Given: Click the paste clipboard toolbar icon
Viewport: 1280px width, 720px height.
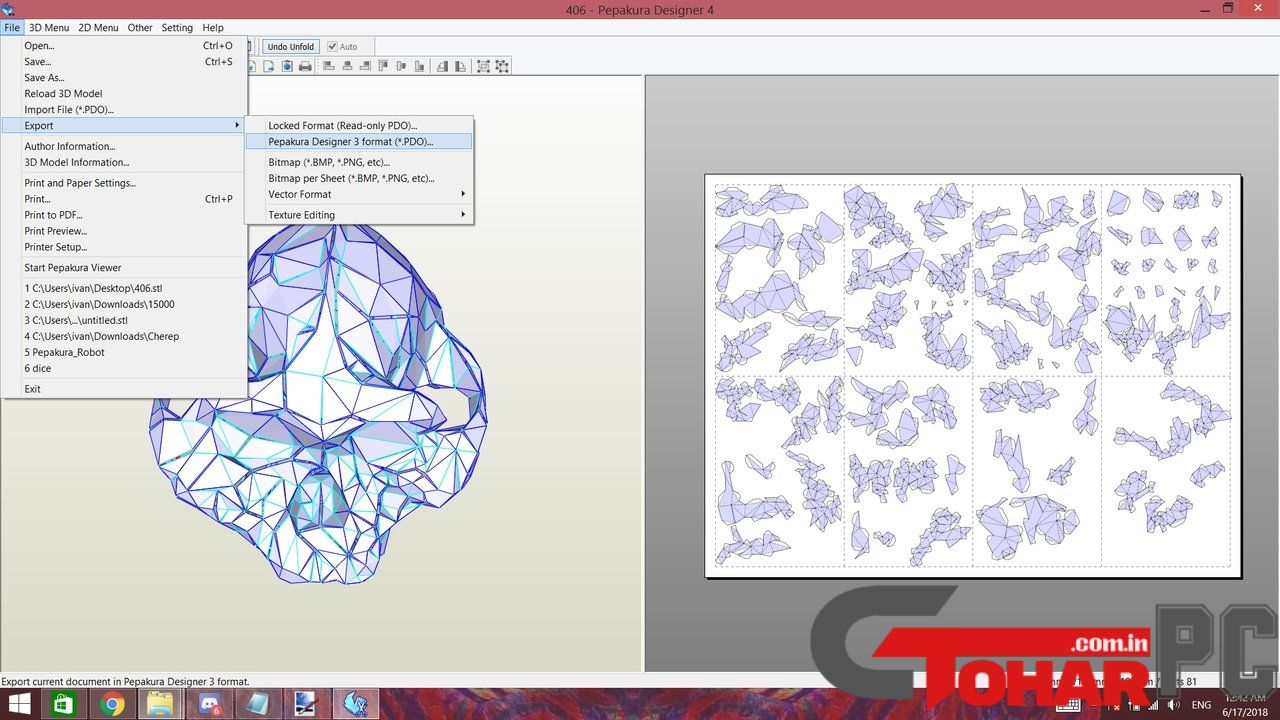Looking at the screenshot, I should (287, 66).
